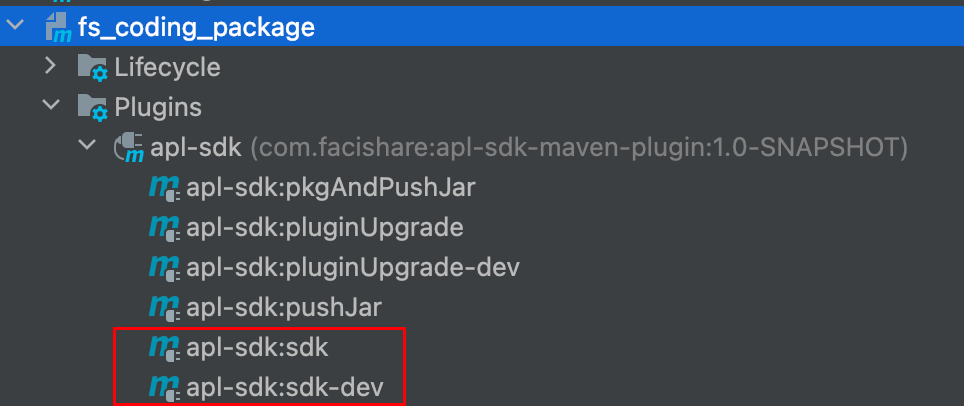
Task: Click the apl-sdk:sdk goal icon
Action: pos(164,347)
